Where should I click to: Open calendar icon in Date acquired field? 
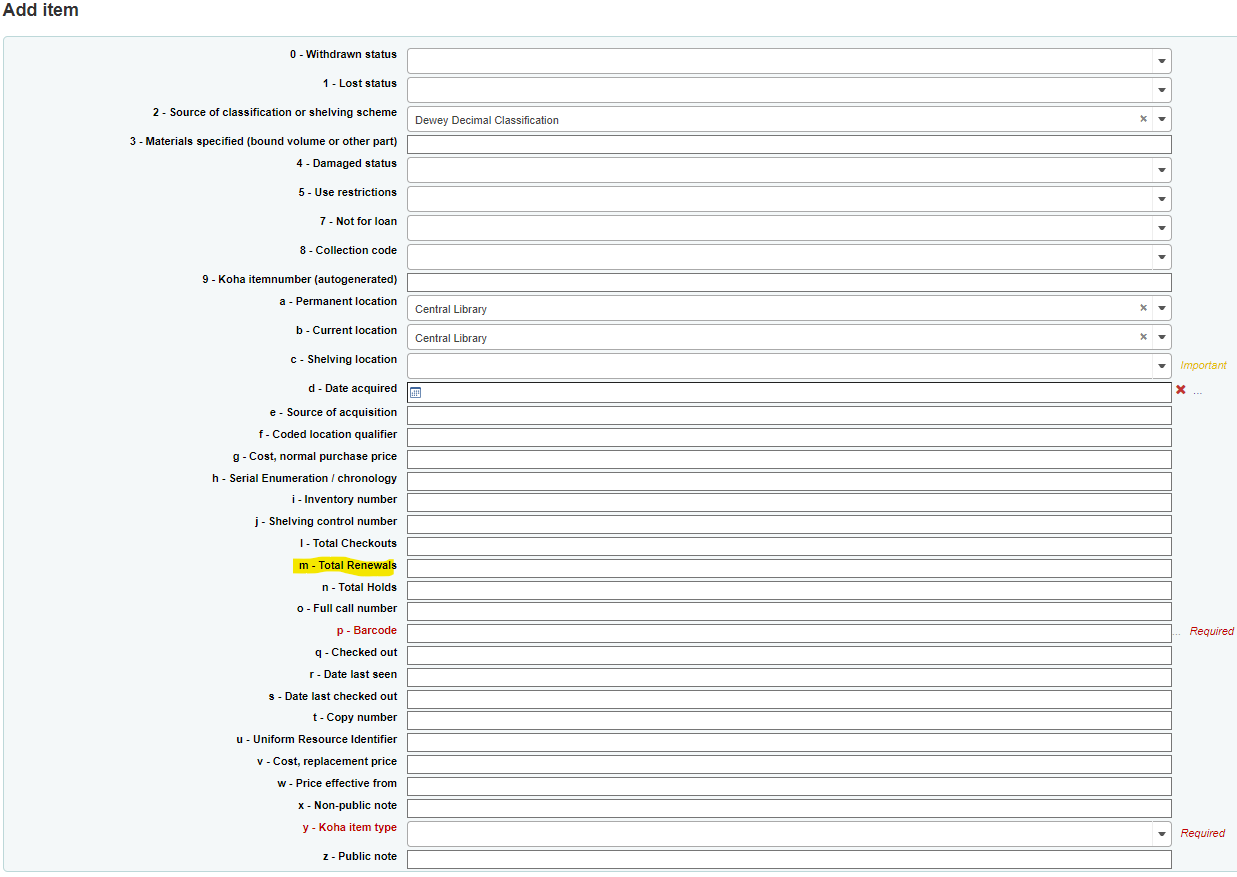(x=416, y=392)
